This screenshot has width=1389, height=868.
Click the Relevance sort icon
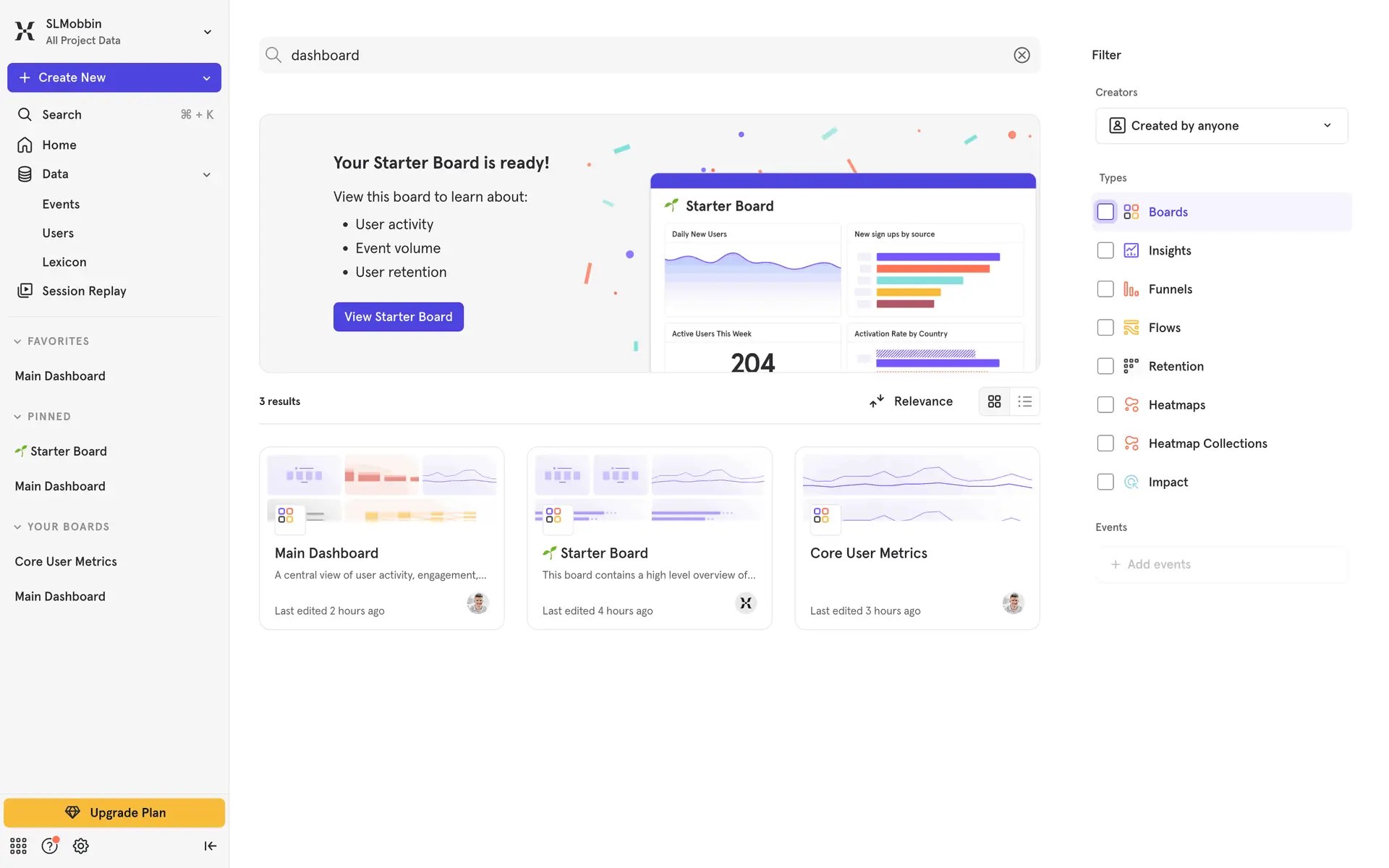(877, 401)
